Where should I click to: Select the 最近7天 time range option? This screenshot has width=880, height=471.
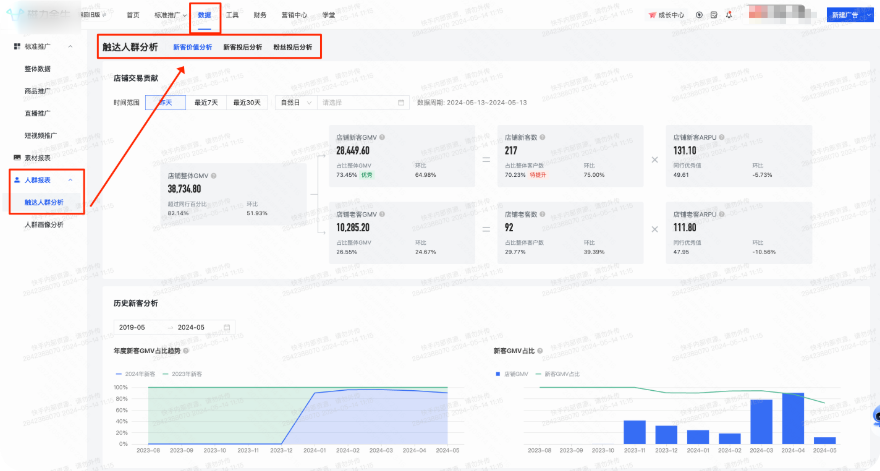pyautogui.click(x=207, y=102)
